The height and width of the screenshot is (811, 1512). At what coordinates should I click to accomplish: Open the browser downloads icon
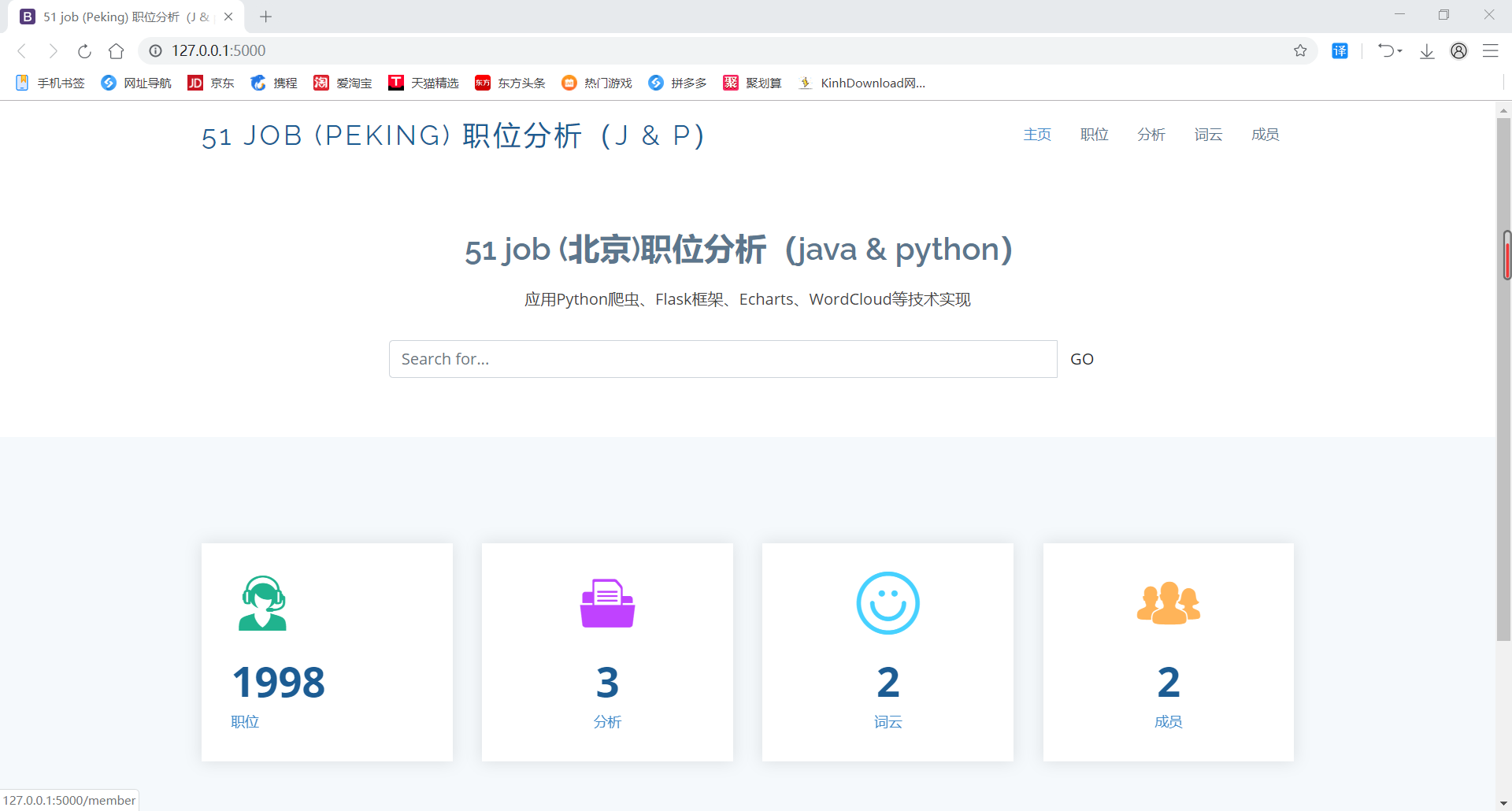[x=1426, y=50]
